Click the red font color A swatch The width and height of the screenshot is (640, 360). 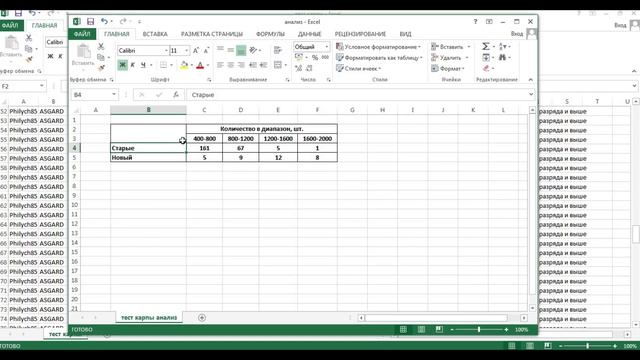[200, 65]
